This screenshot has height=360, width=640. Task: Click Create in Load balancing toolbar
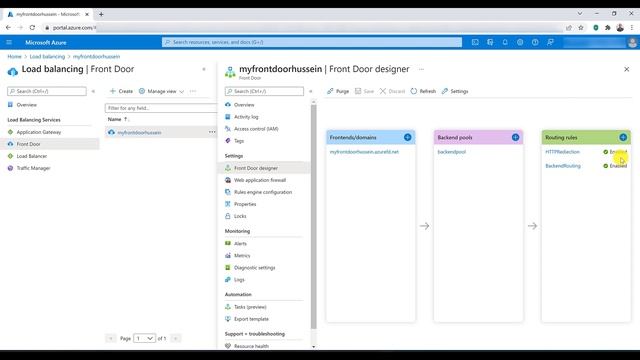tap(121, 91)
